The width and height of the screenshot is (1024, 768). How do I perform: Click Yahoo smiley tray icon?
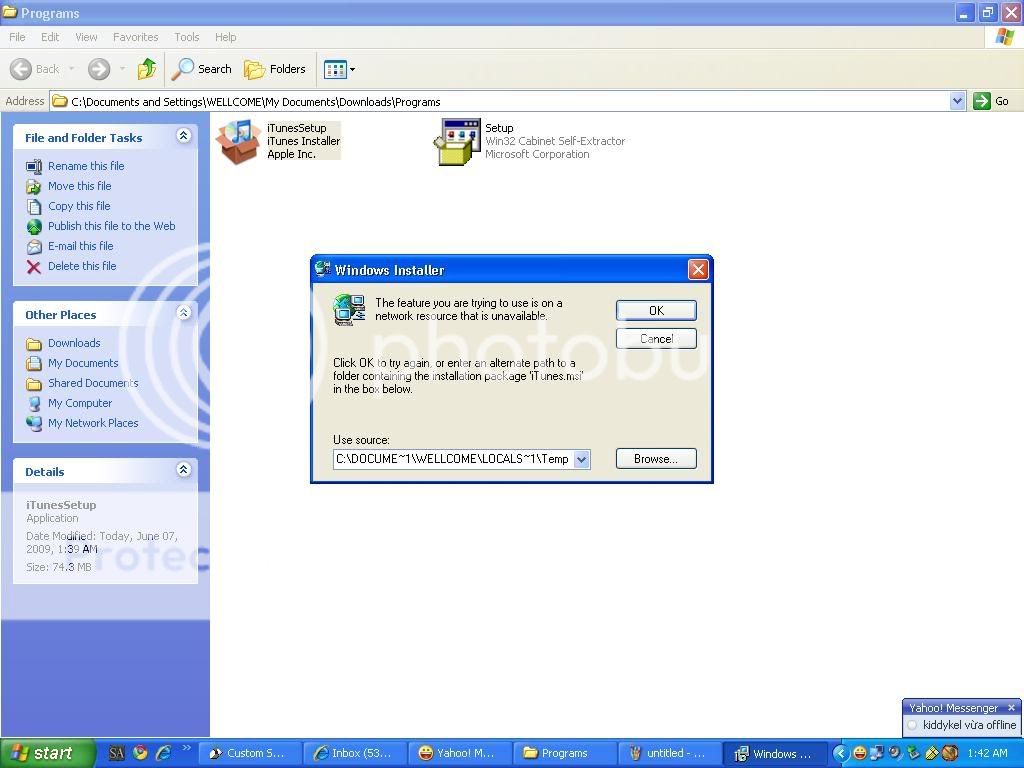coord(859,754)
